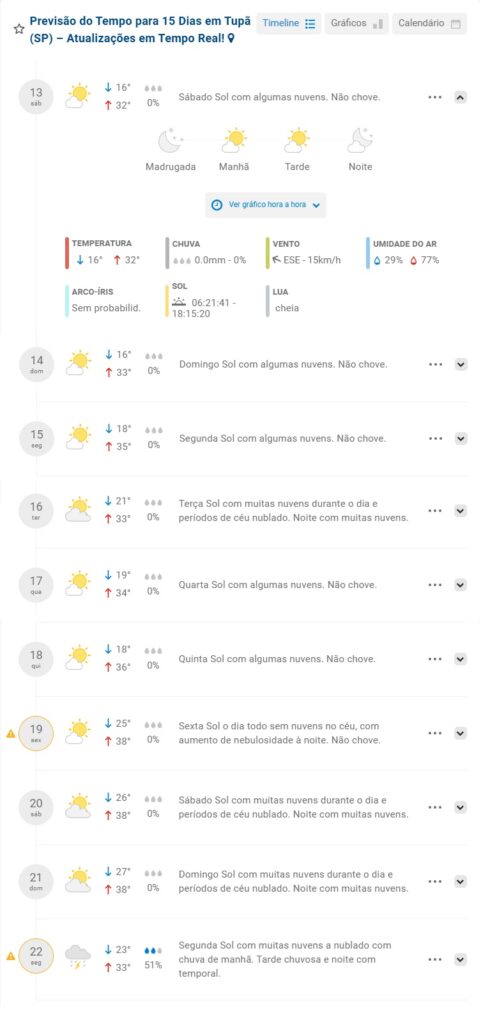
Task: Expand the Sunday 14 forecast row
Action: coord(460,364)
